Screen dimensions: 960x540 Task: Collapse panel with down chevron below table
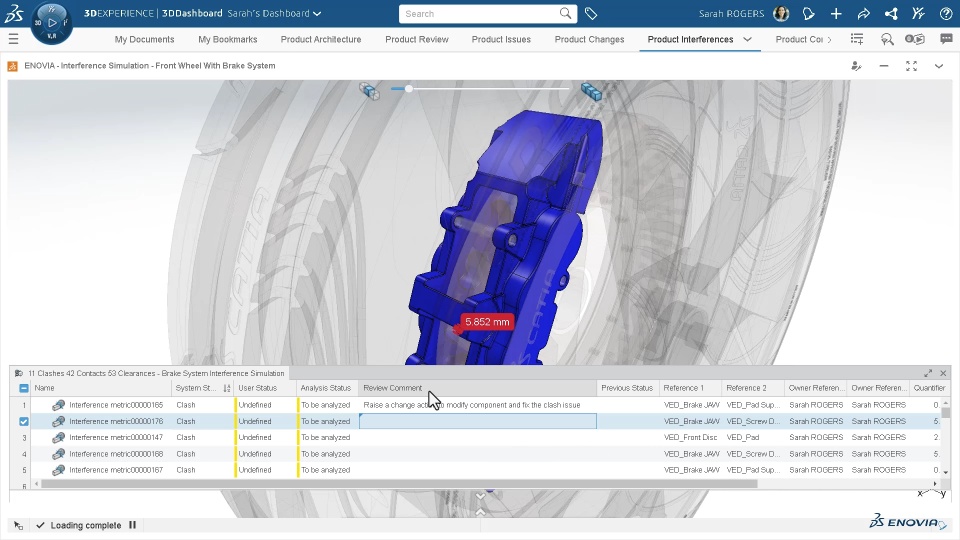pos(481,496)
